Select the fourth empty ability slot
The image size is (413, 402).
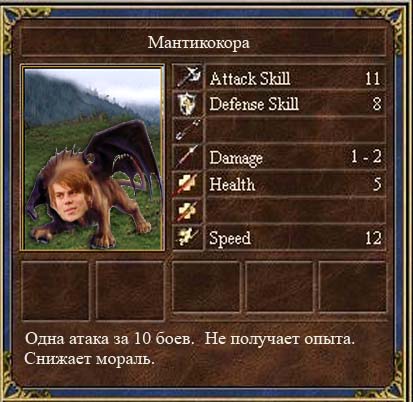(279, 287)
